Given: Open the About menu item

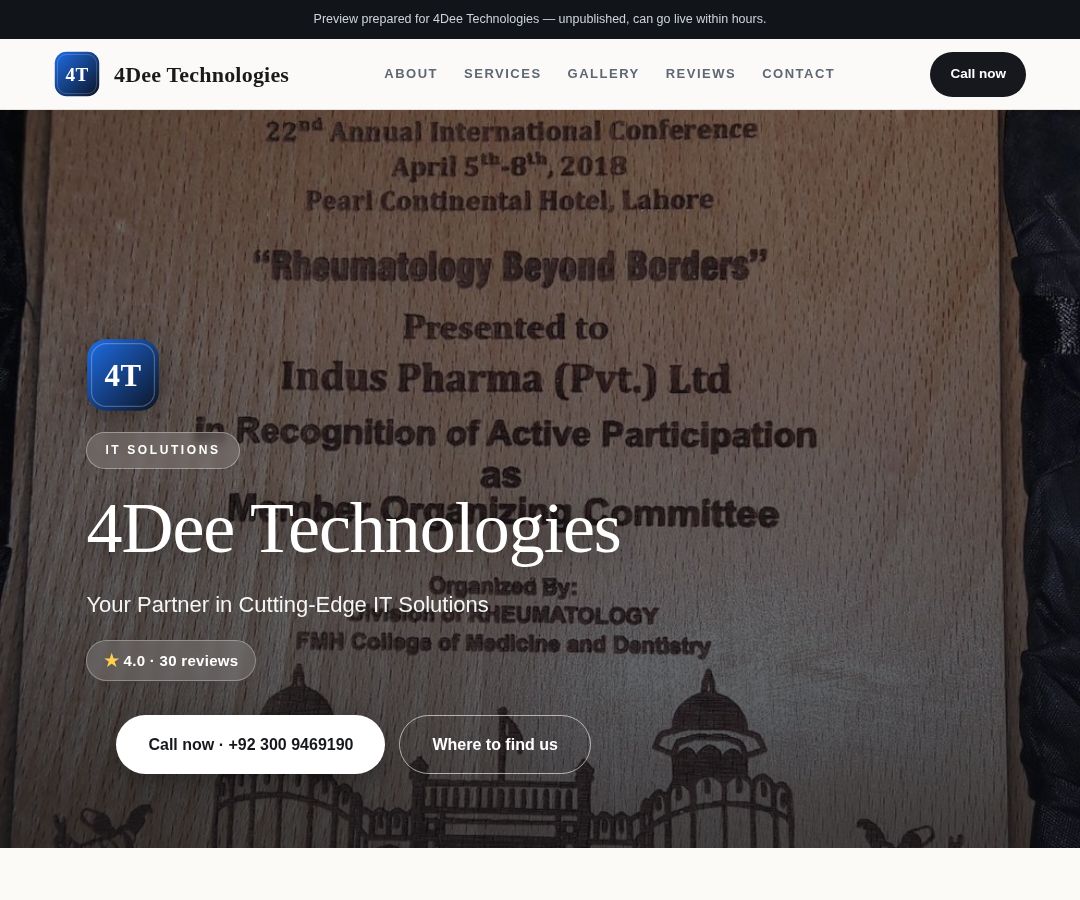Looking at the screenshot, I should click(x=411, y=74).
